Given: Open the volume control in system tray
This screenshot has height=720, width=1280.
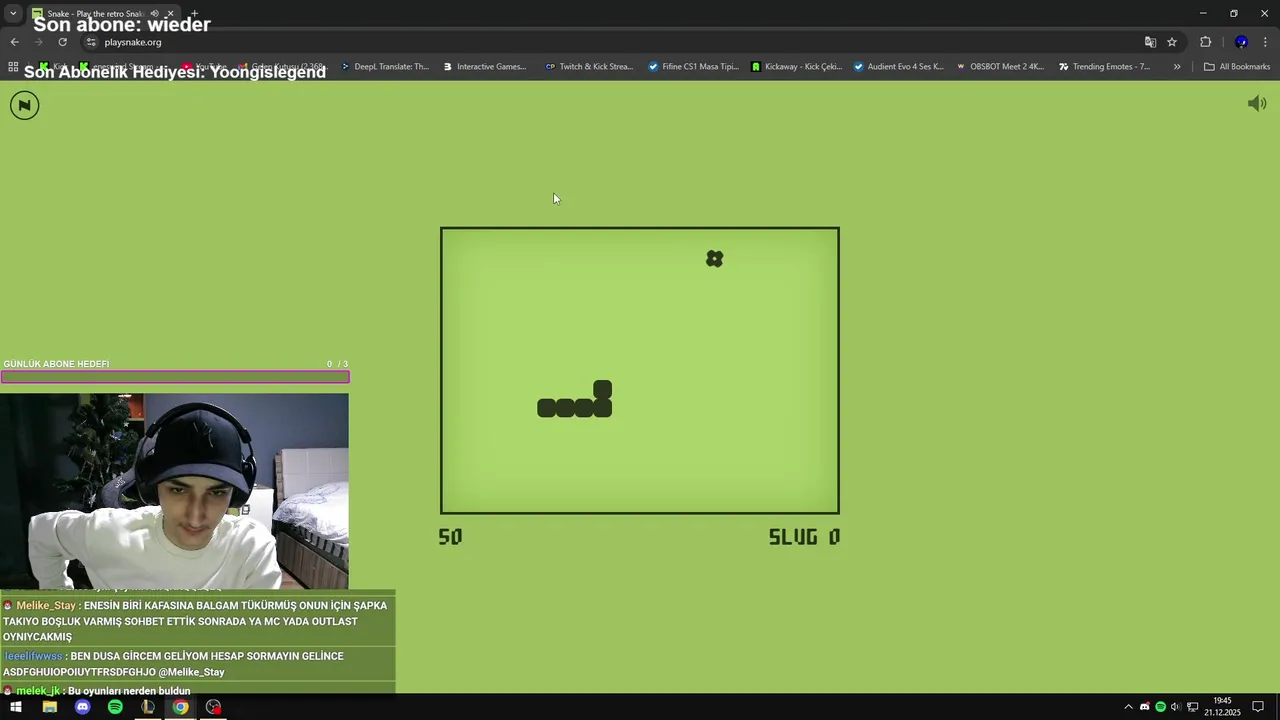Looking at the screenshot, I should (x=1175, y=707).
